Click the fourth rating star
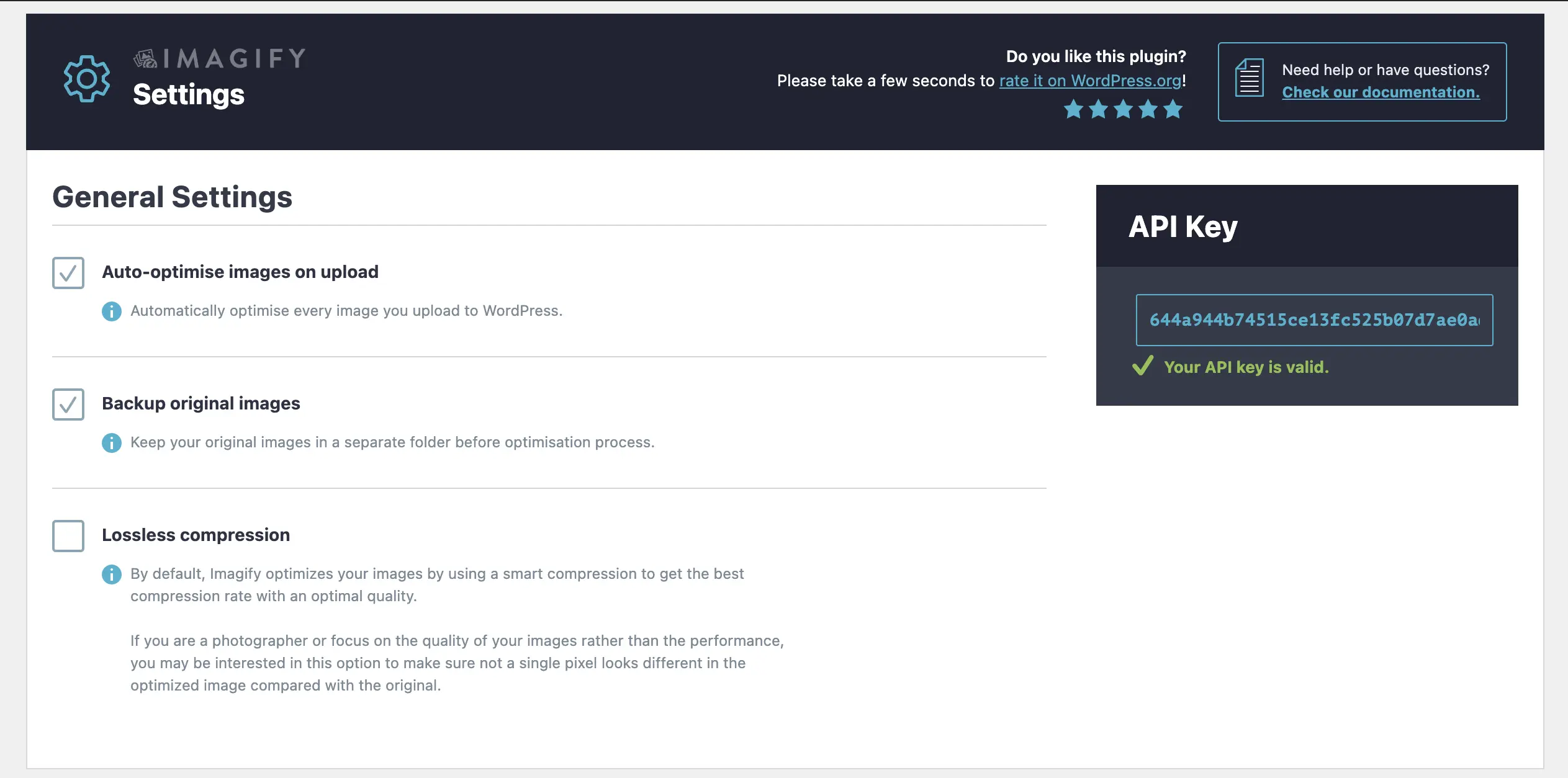 tap(1148, 110)
